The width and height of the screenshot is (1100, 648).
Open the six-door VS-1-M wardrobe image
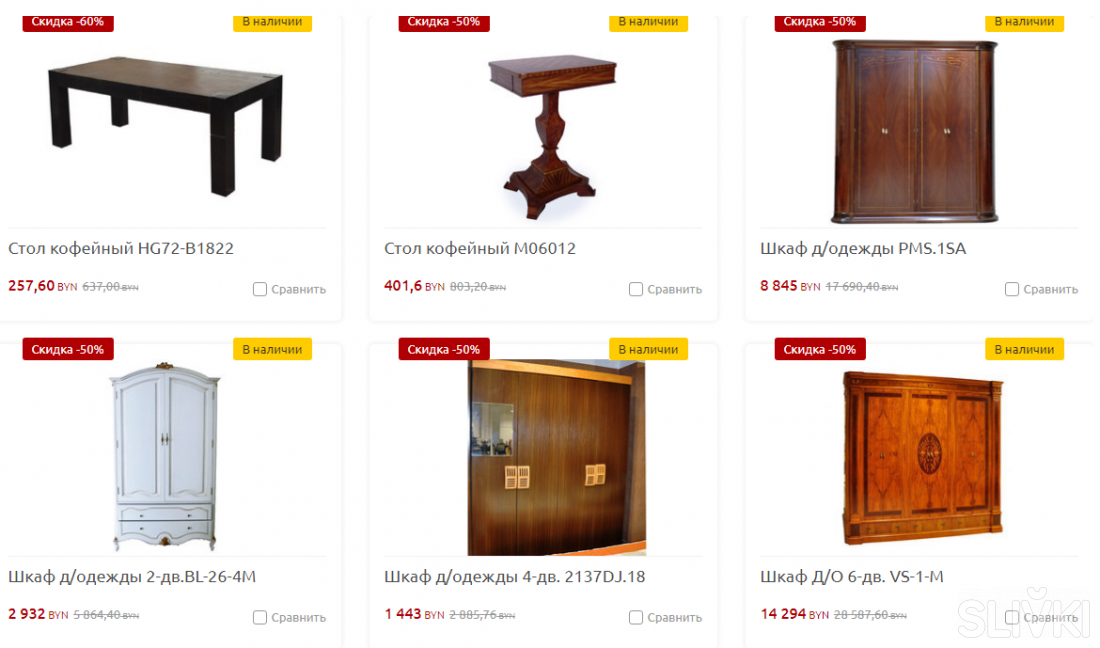[x=923, y=458]
